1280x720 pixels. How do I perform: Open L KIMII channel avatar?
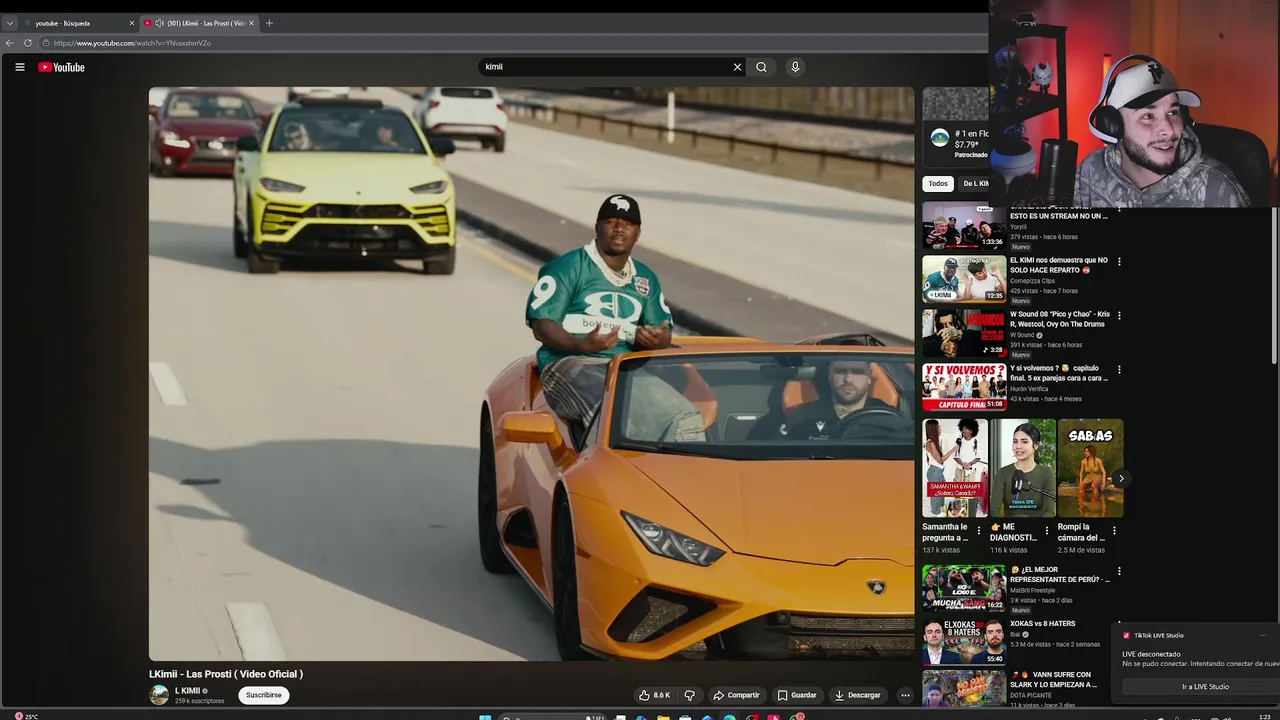(159, 695)
